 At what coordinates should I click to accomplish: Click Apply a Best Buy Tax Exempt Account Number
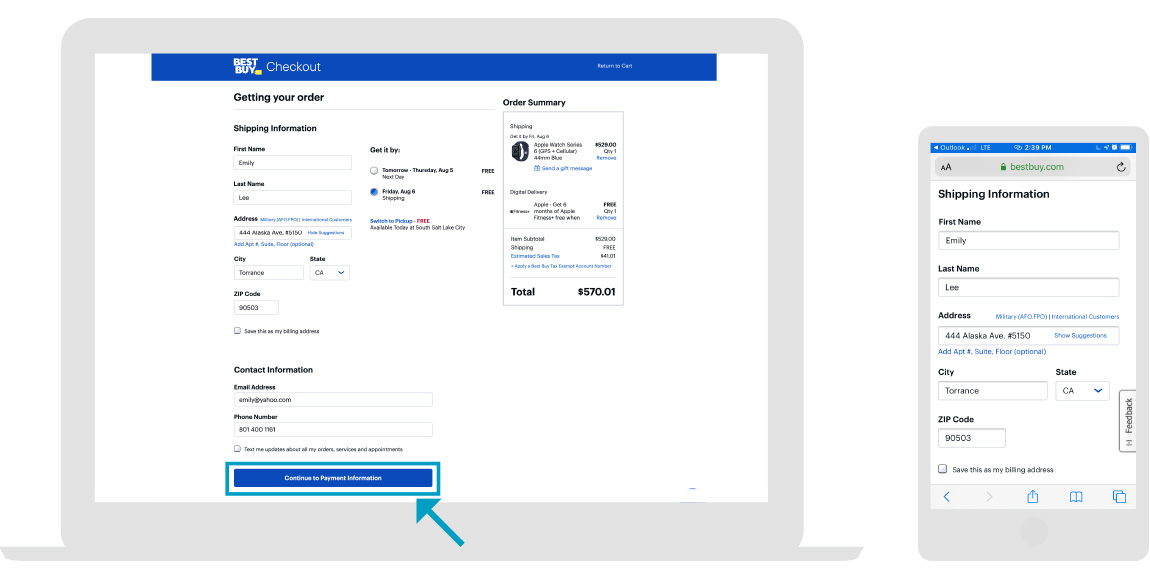[x=561, y=266]
